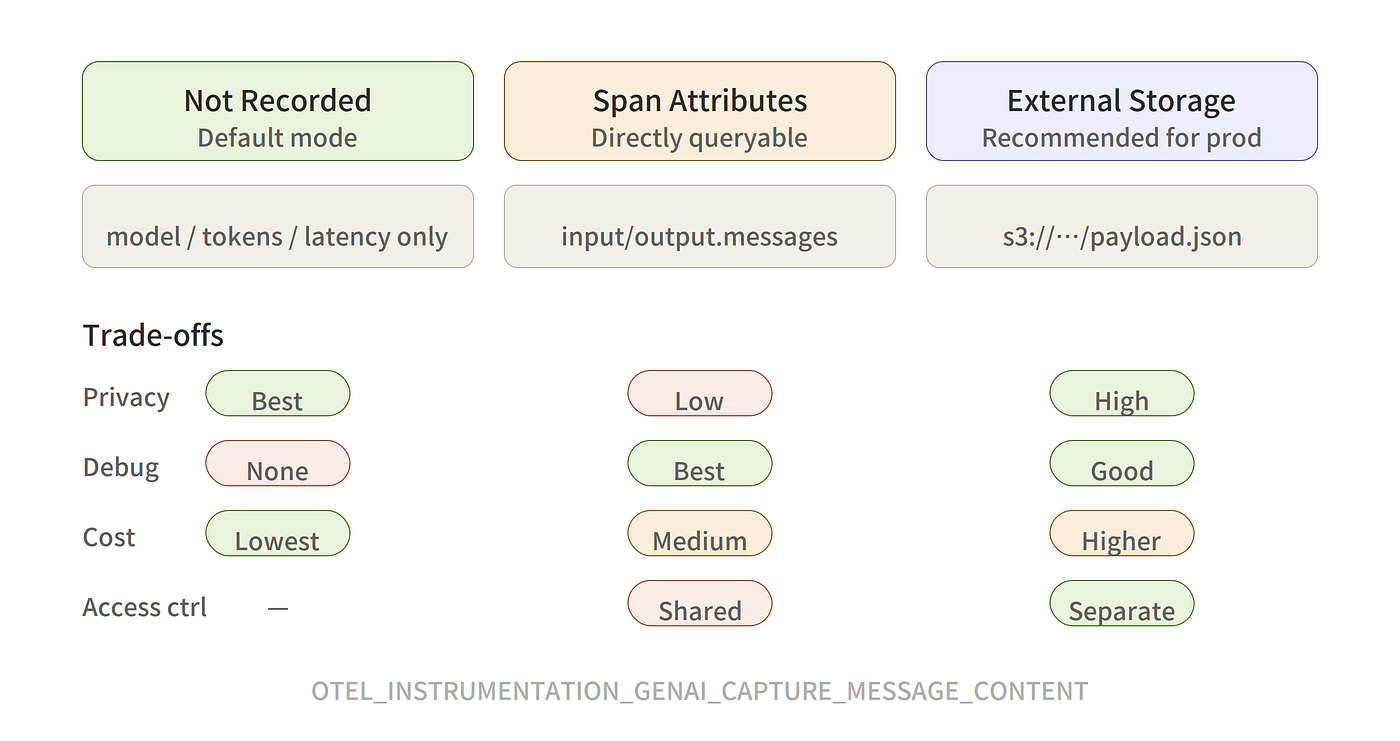
Task: Click the Cost Medium pill
Action: coord(699,533)
